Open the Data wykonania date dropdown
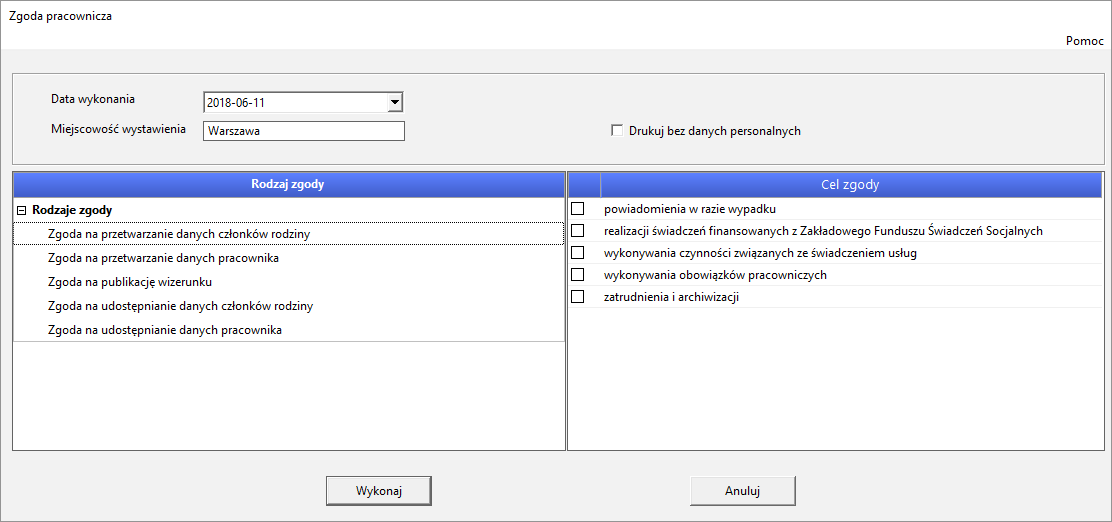 (x=395, y=102)
